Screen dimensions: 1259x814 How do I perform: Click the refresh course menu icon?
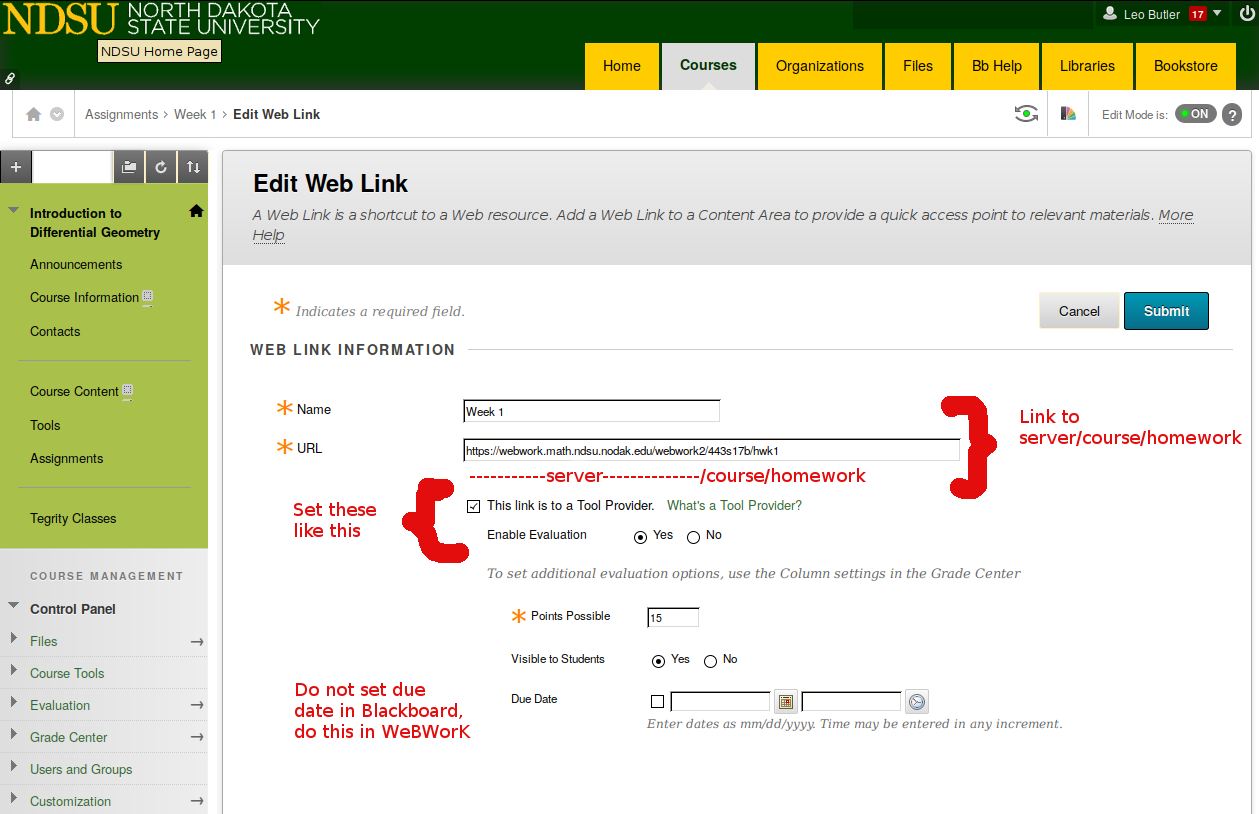[x=161, y=168]
